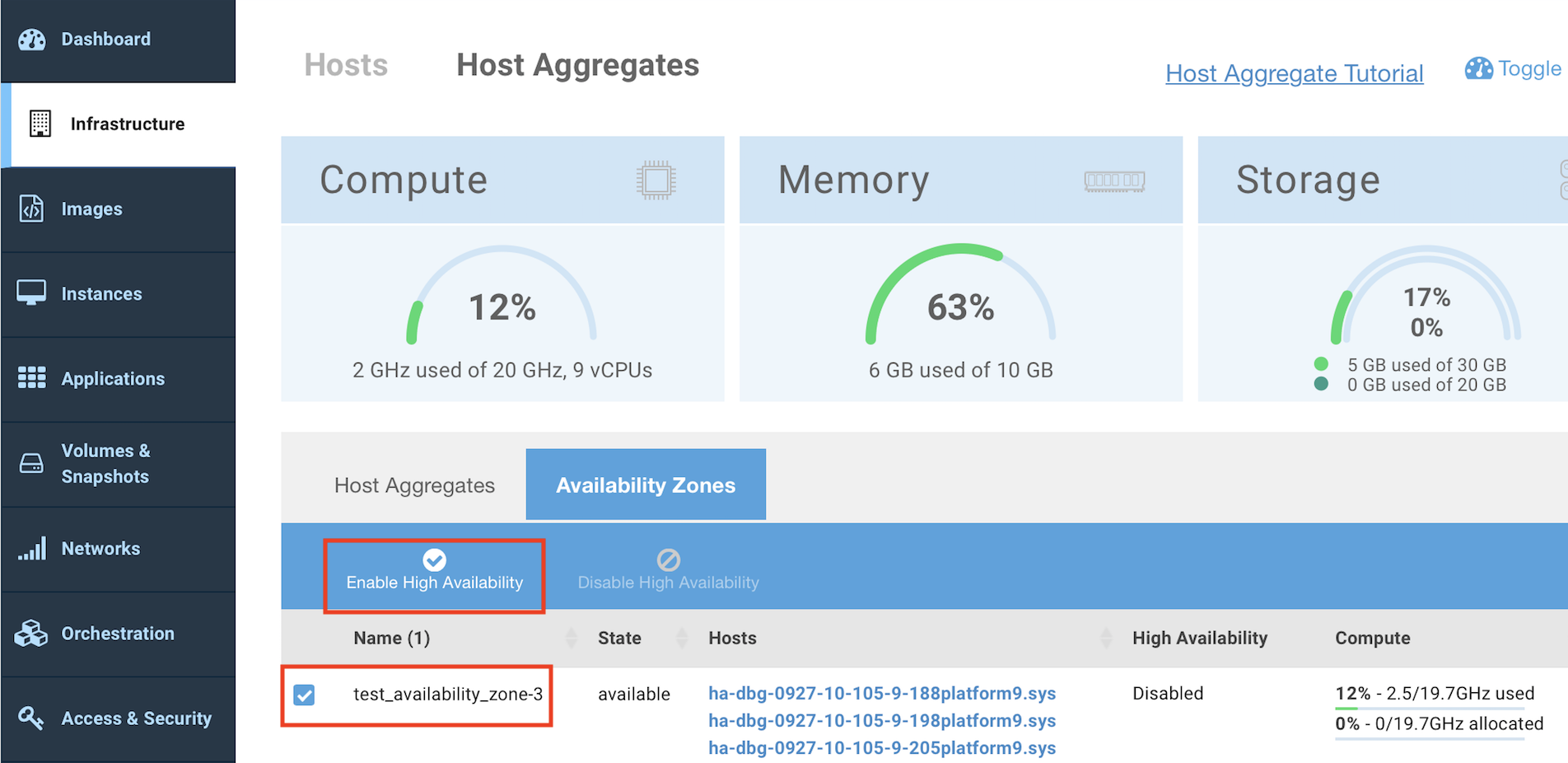Switch to the Hosts top tab

coord(346,65)
